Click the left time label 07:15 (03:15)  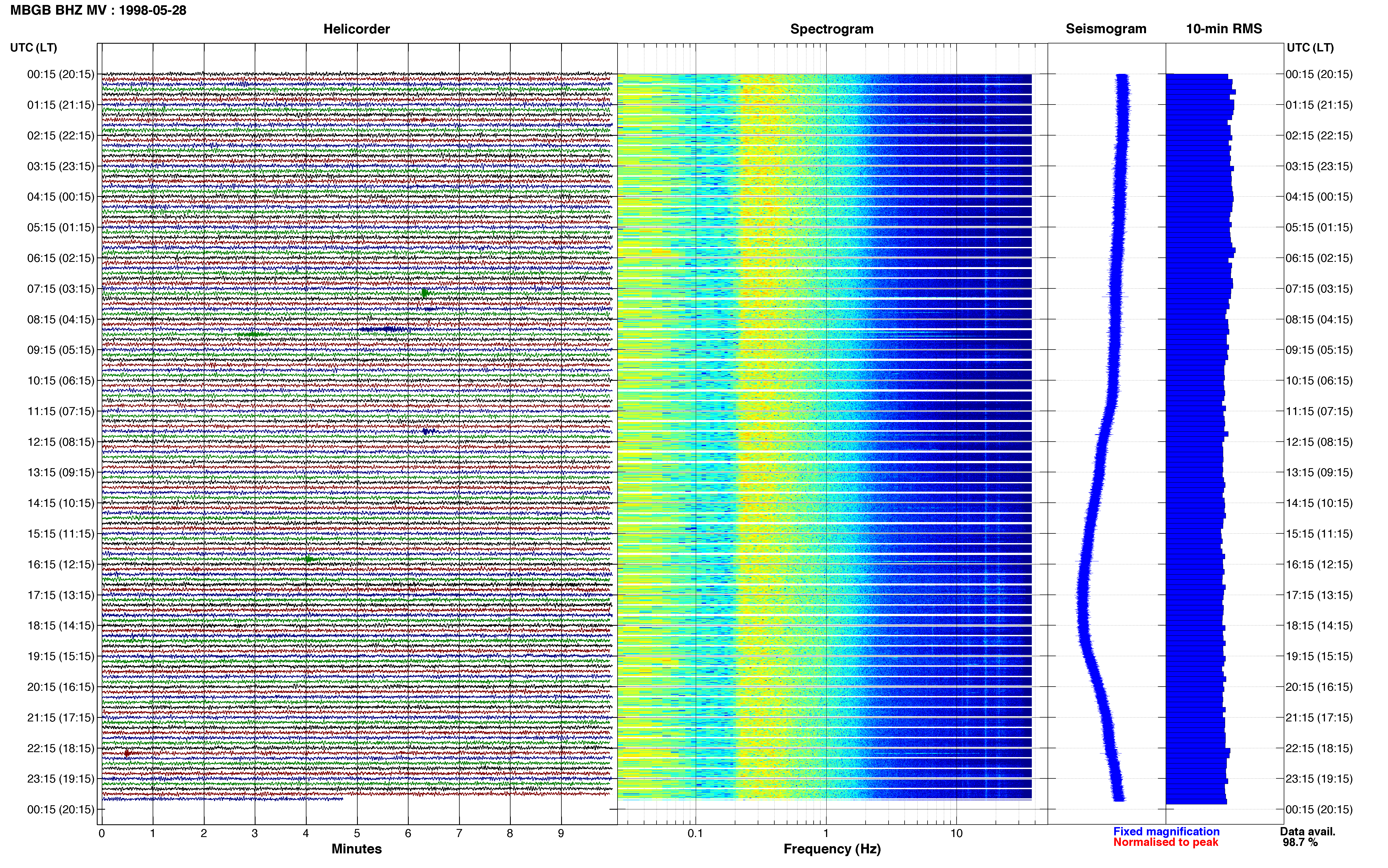(61, 289)
